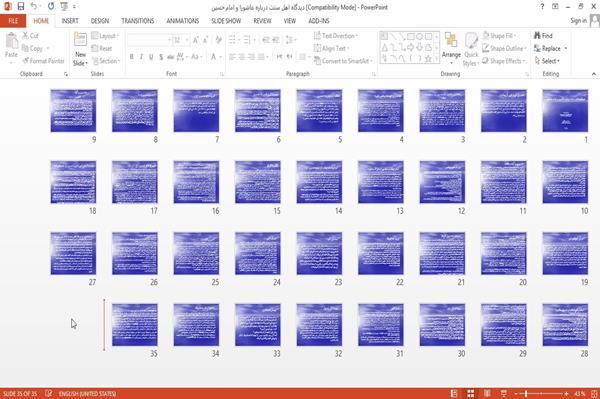Select slide 35 thumbnail
This screenshot has height=399, width=600.
pyautogui.click(x=135, y=325)
